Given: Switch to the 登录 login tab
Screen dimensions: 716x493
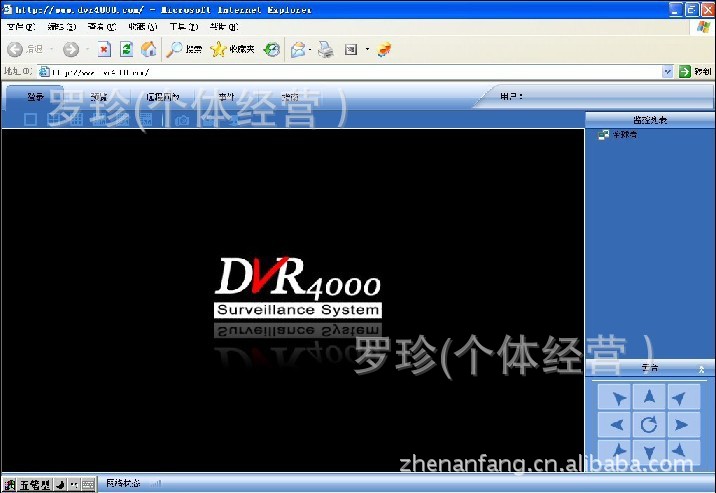Looking at the screenshot, I should (36, 97).
